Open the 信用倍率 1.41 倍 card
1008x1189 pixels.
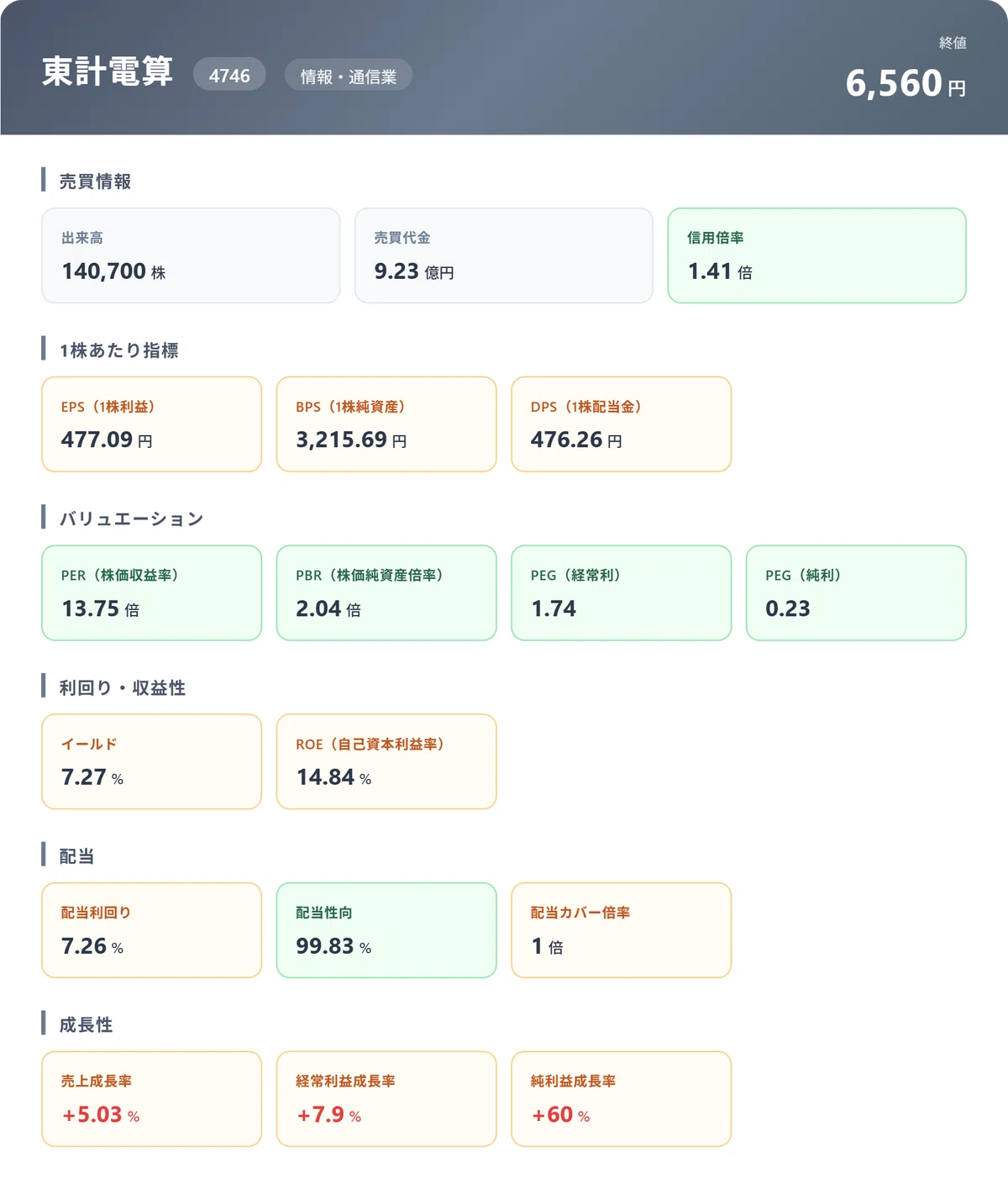tap(816, 255)
